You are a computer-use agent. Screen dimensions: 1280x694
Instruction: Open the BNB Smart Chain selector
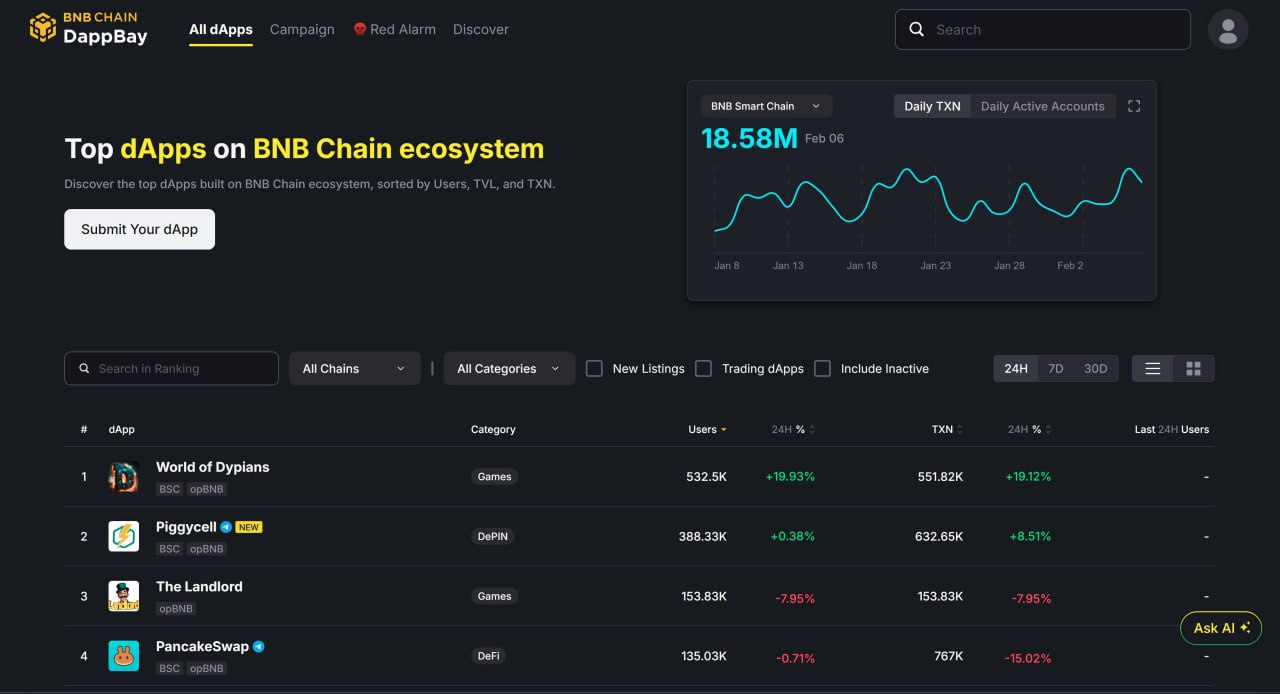(x=766, y=106)
